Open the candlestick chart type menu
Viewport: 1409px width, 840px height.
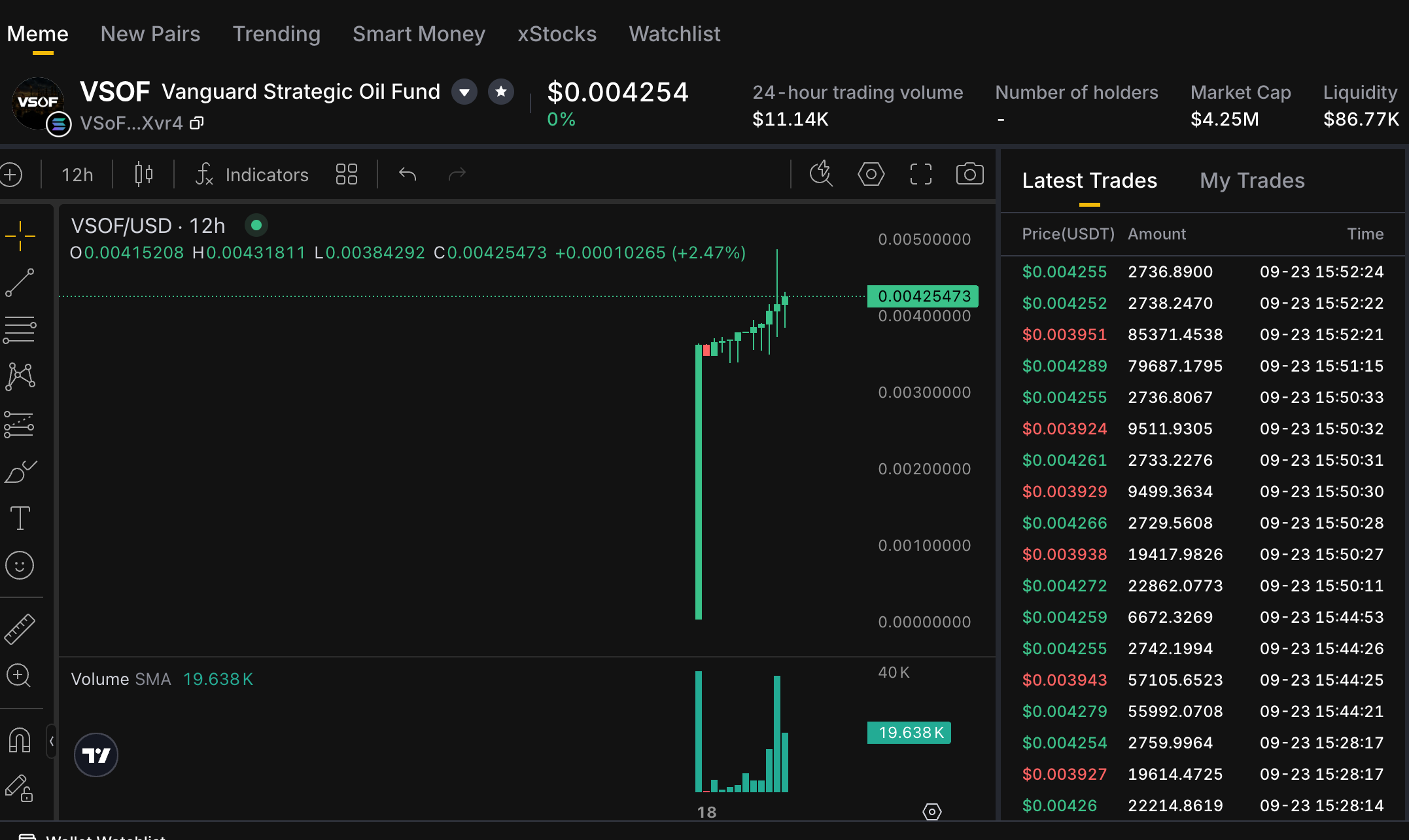point(144,175)
